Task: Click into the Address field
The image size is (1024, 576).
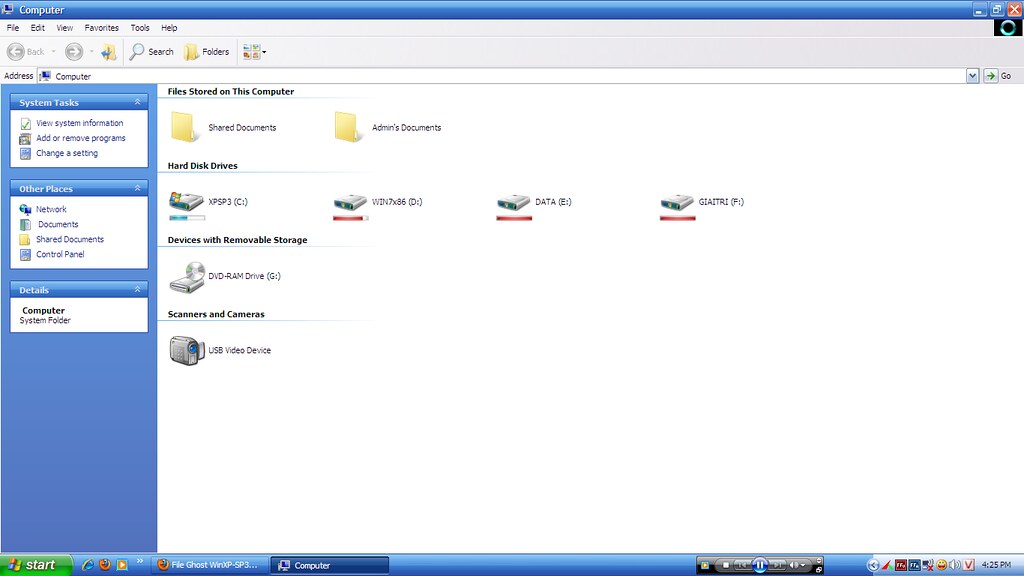Action: pos(502,76)
